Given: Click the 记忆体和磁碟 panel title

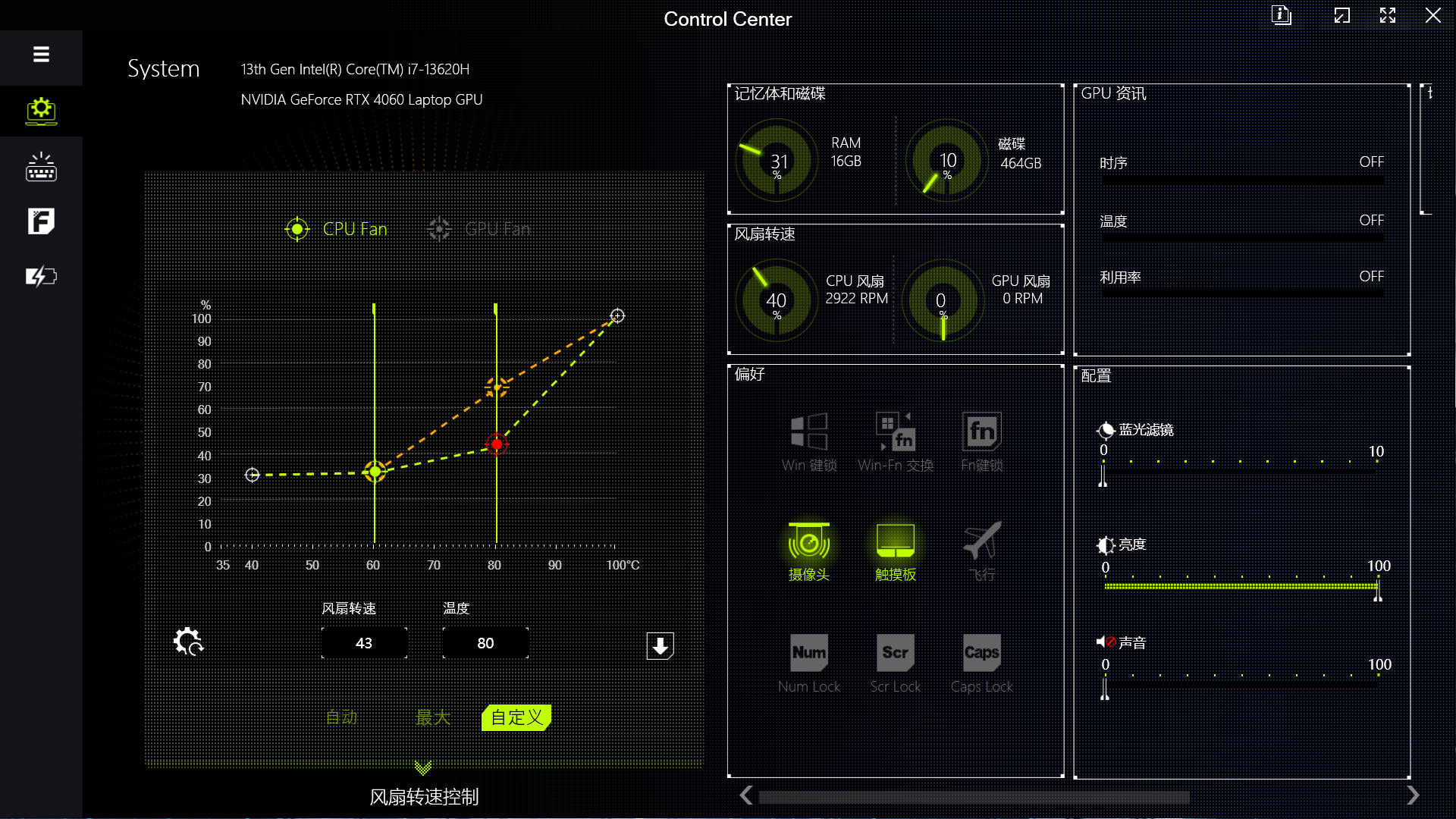Looking at the screenshot, I should 780,93.
